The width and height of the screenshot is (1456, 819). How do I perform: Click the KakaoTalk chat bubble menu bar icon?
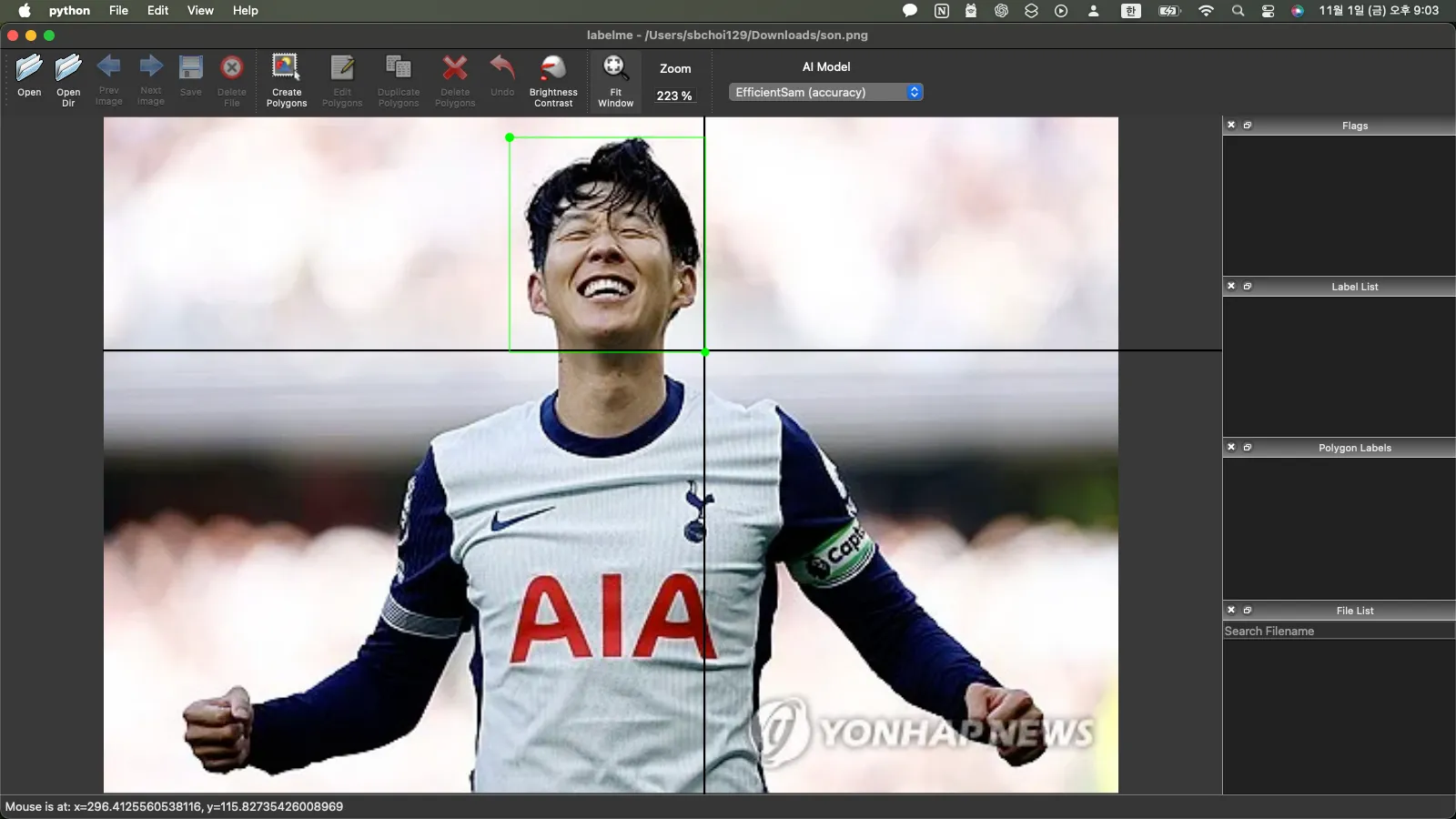click(x=909, y=11)
